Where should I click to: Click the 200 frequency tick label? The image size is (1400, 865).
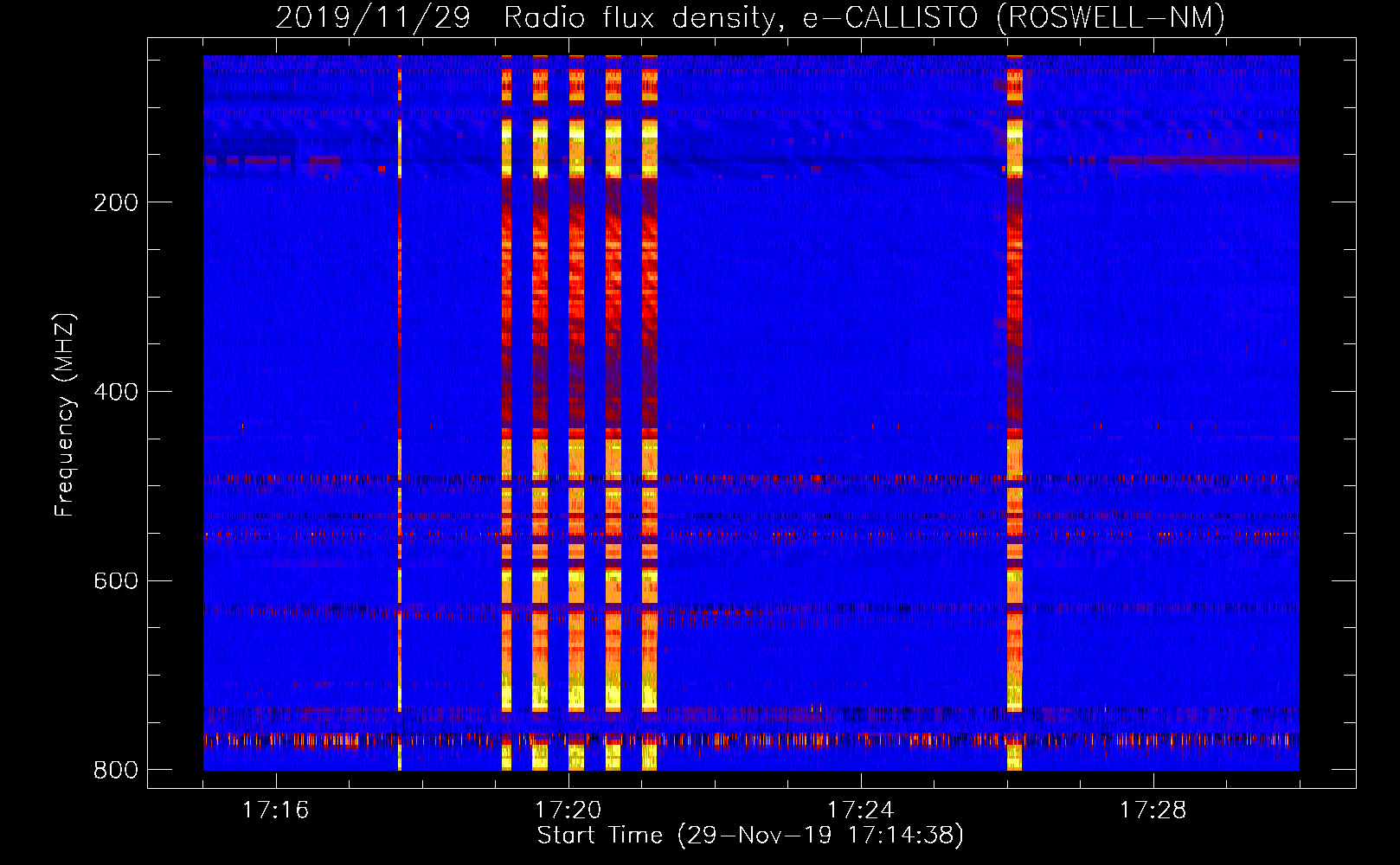click(116, 202)
